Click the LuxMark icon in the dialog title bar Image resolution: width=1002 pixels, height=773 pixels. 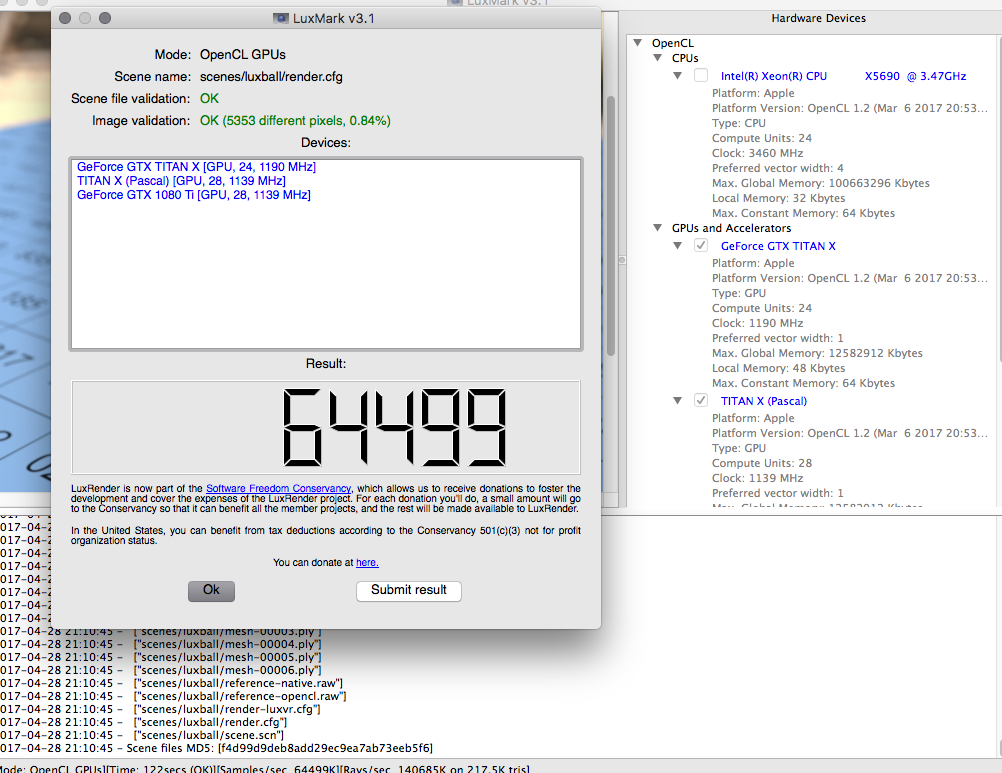281,19
